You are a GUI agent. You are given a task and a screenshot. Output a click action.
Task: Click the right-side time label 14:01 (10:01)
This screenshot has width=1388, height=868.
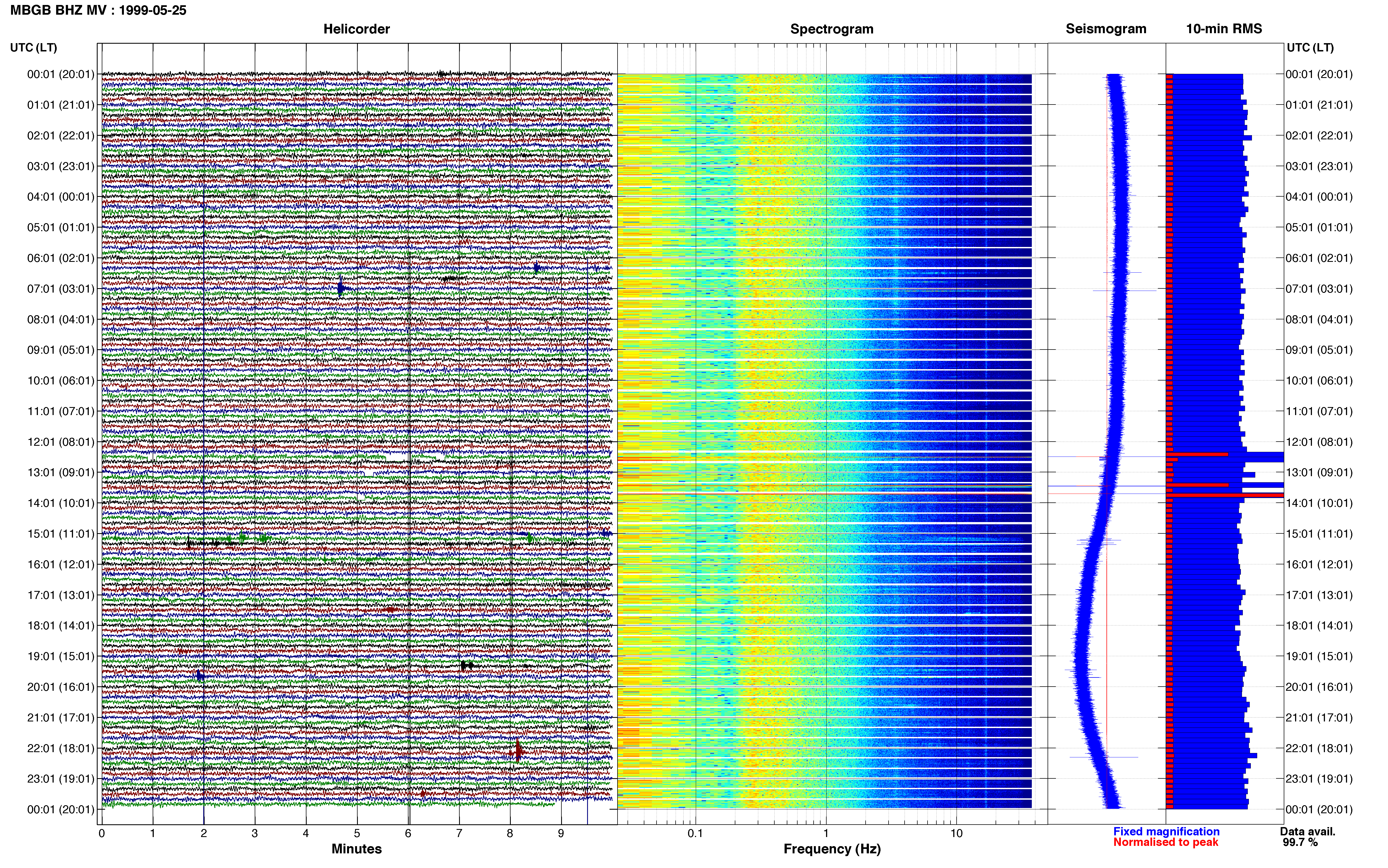(x=1319, y=503)
